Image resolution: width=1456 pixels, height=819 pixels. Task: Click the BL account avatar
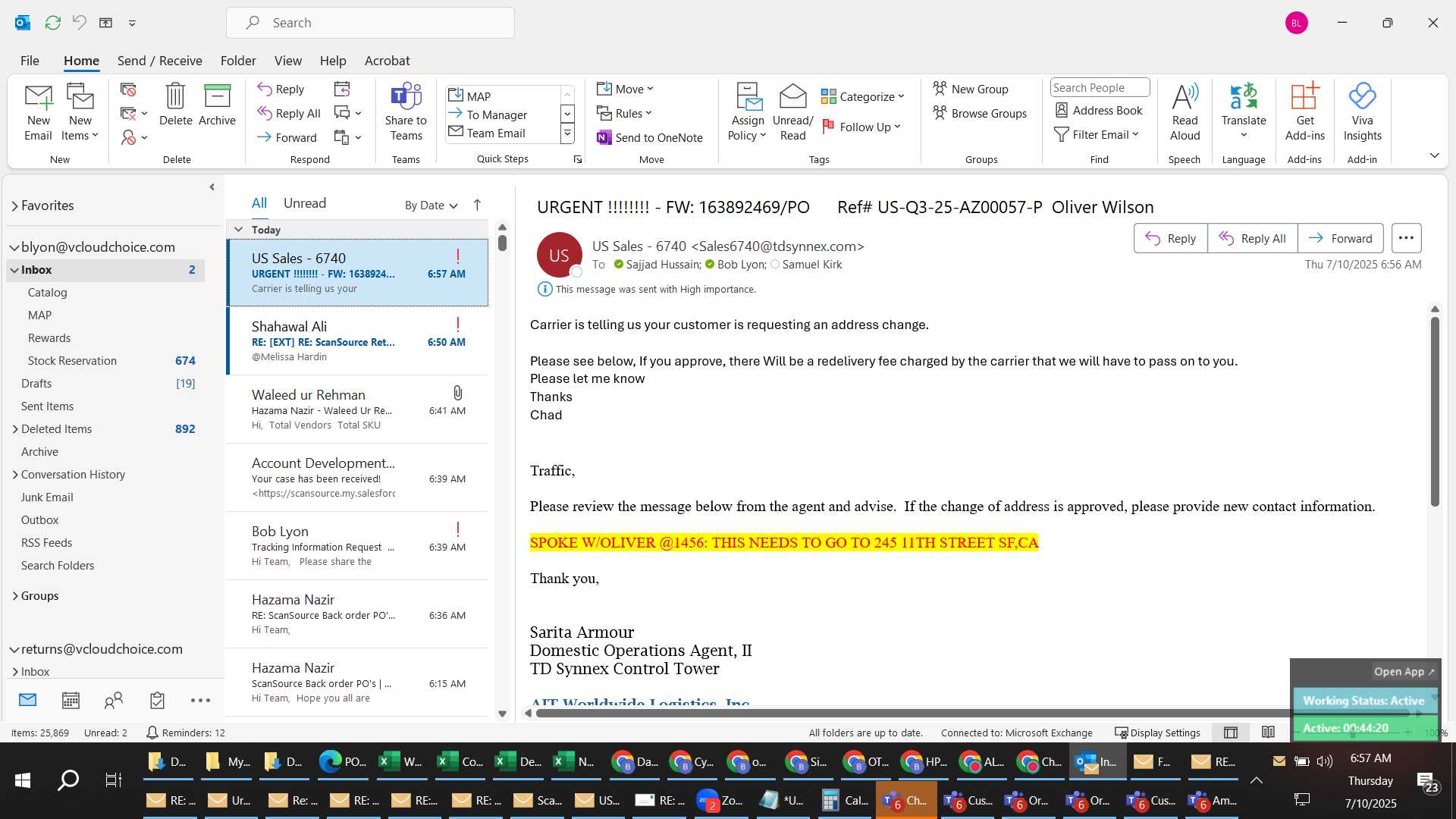[x=1296, y=23]
